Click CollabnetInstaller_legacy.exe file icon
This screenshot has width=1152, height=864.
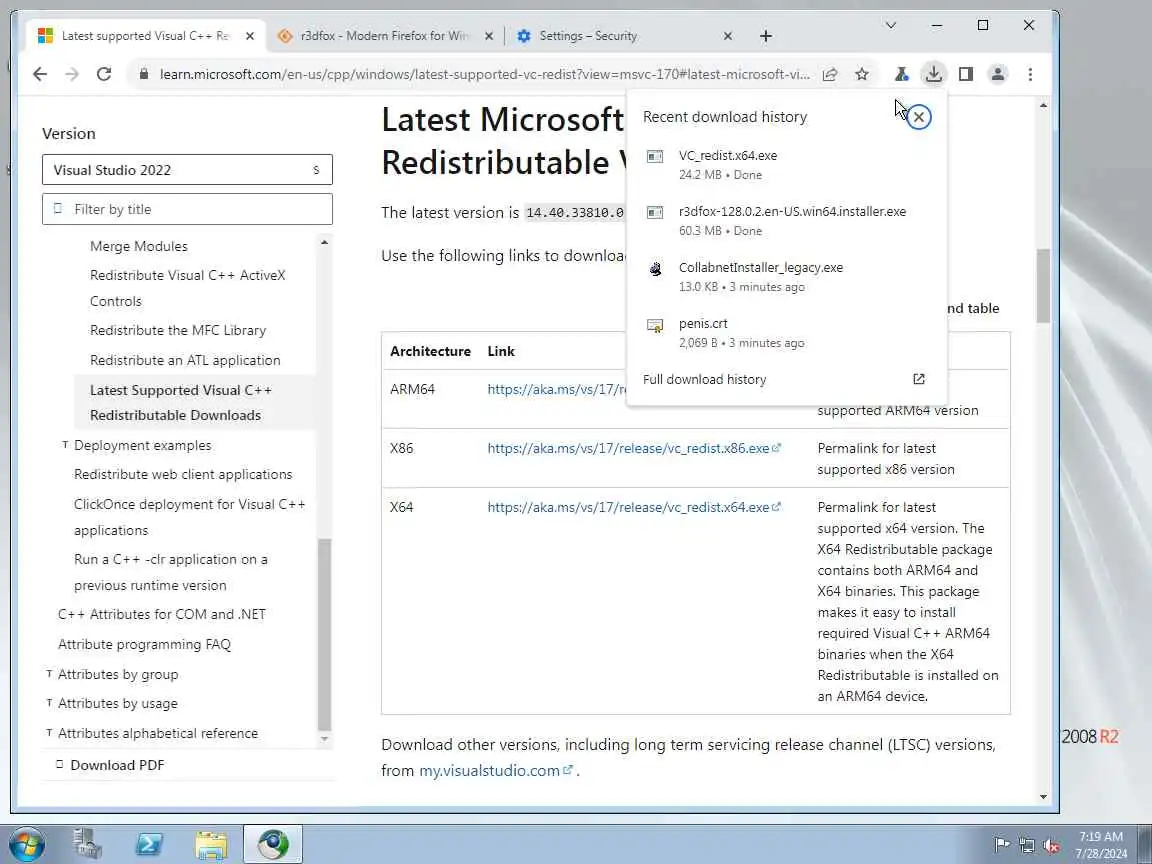coord(655,269)
